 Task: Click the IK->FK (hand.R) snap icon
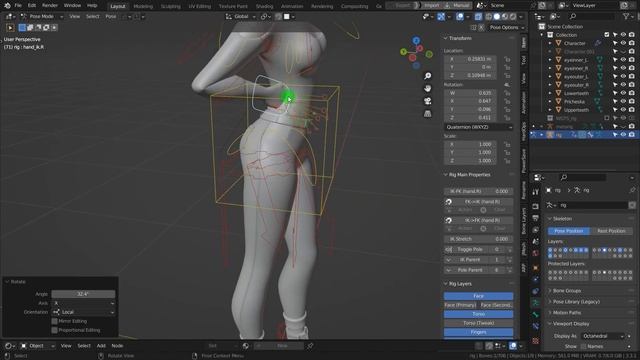pos(449,220)
